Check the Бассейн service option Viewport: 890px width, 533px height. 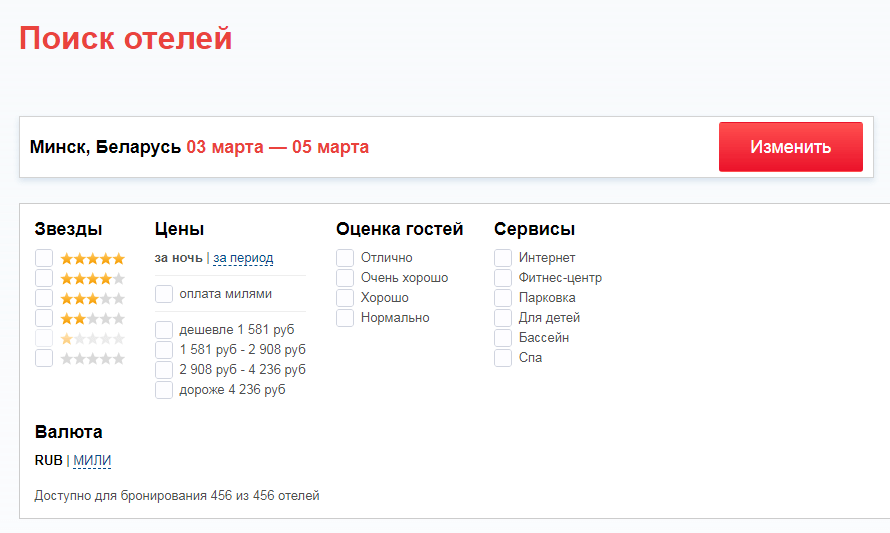(x=503, y=338)
